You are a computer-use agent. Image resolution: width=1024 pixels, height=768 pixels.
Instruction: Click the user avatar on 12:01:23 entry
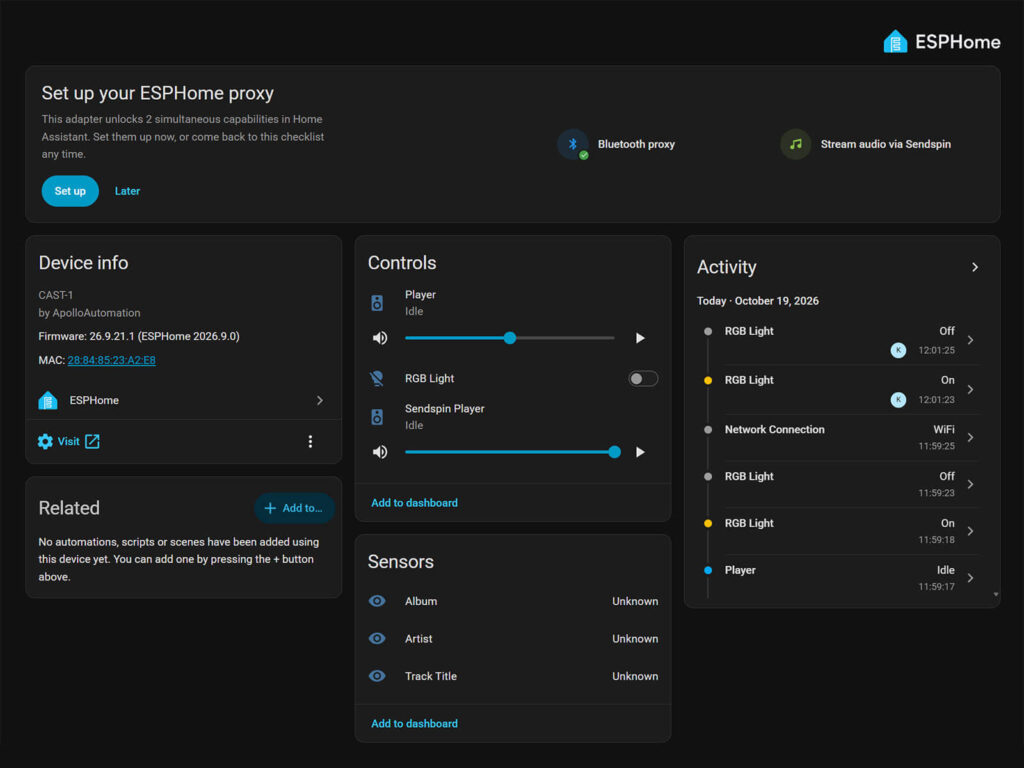tap(898, 400)
